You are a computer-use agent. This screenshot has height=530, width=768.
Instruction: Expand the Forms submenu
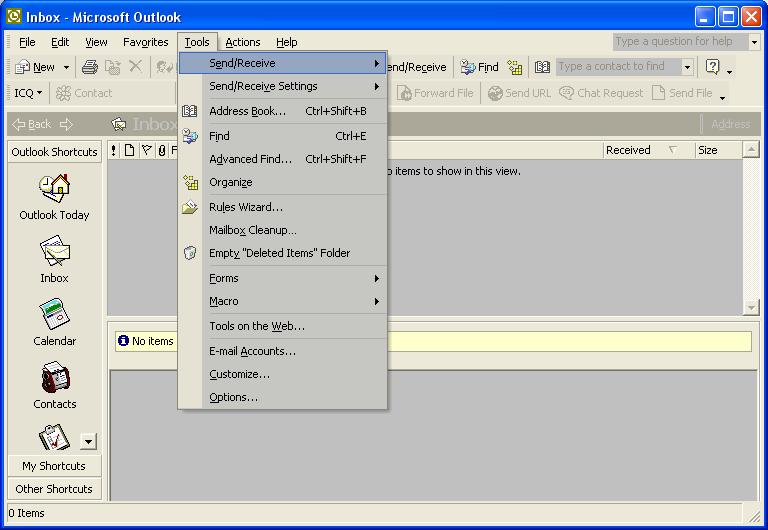tap(283, 278)
